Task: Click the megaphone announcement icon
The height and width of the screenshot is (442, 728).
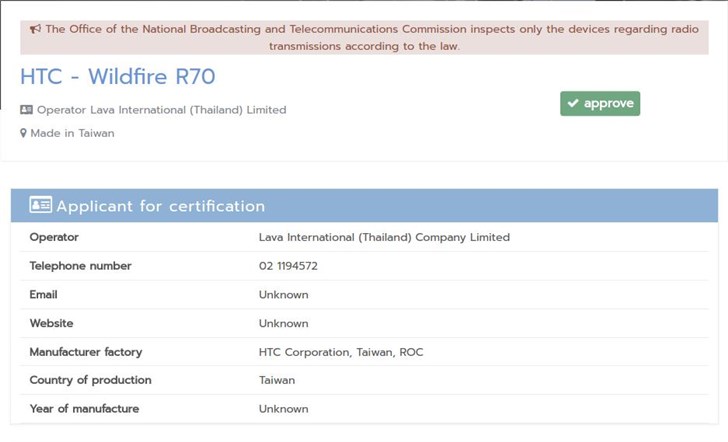Action: tap(35, 29)
